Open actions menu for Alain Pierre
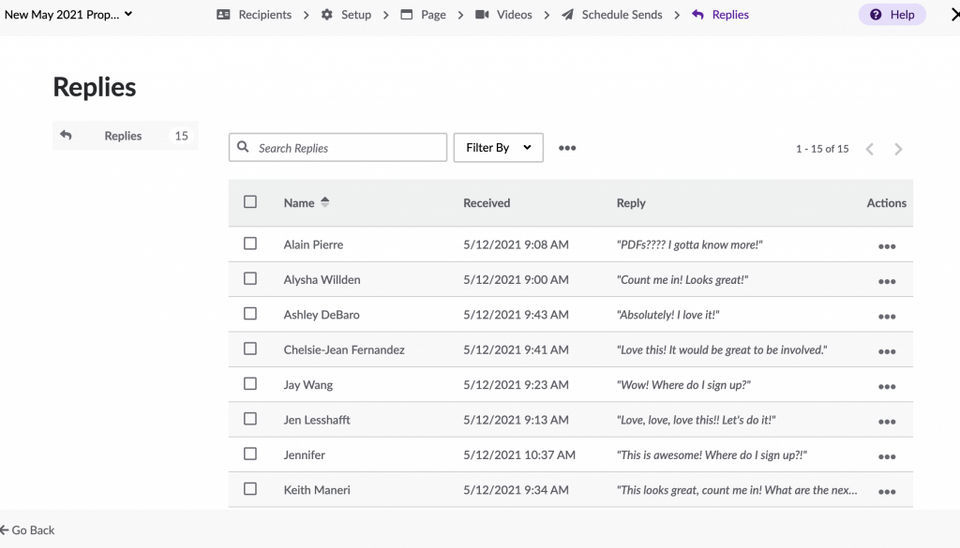 coord(886,246)
